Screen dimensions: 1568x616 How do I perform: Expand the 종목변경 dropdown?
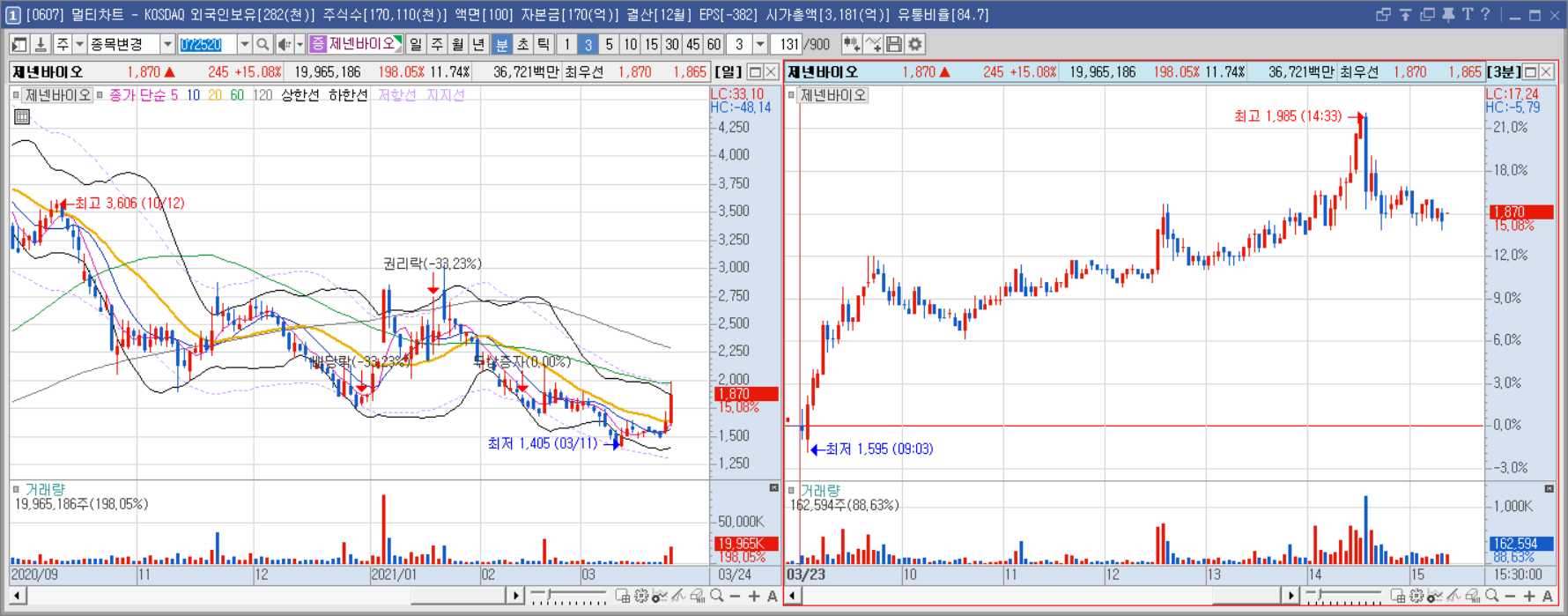[x=167, y=44]
